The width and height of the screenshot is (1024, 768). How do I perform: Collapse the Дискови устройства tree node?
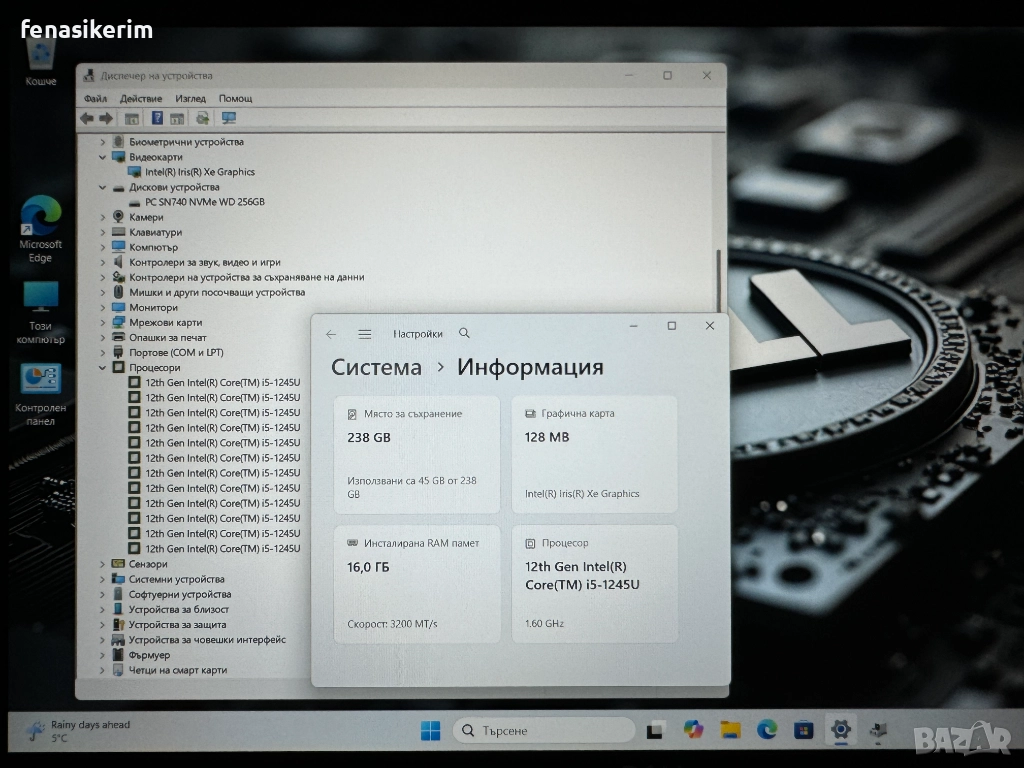[102, 187]
